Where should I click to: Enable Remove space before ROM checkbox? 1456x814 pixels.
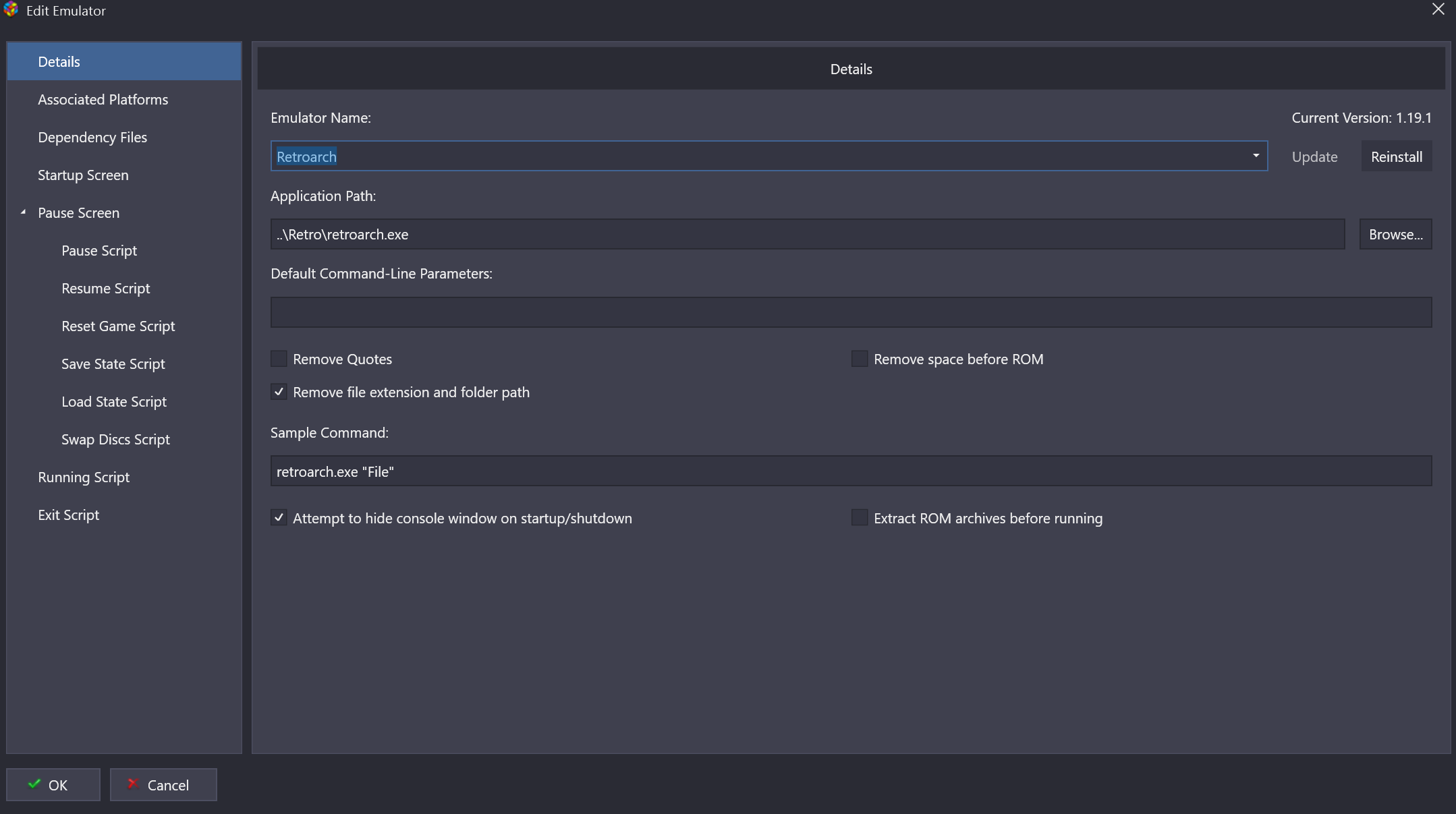860,359
